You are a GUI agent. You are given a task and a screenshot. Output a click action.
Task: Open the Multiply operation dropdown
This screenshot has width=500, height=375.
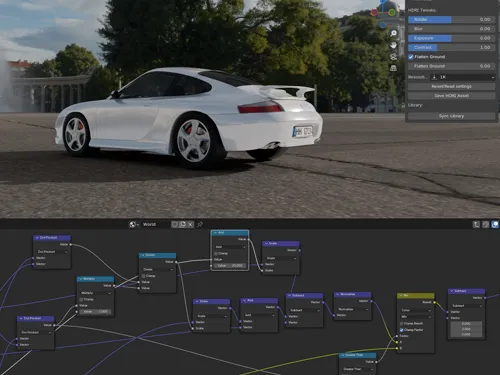(x=96, y=293)
